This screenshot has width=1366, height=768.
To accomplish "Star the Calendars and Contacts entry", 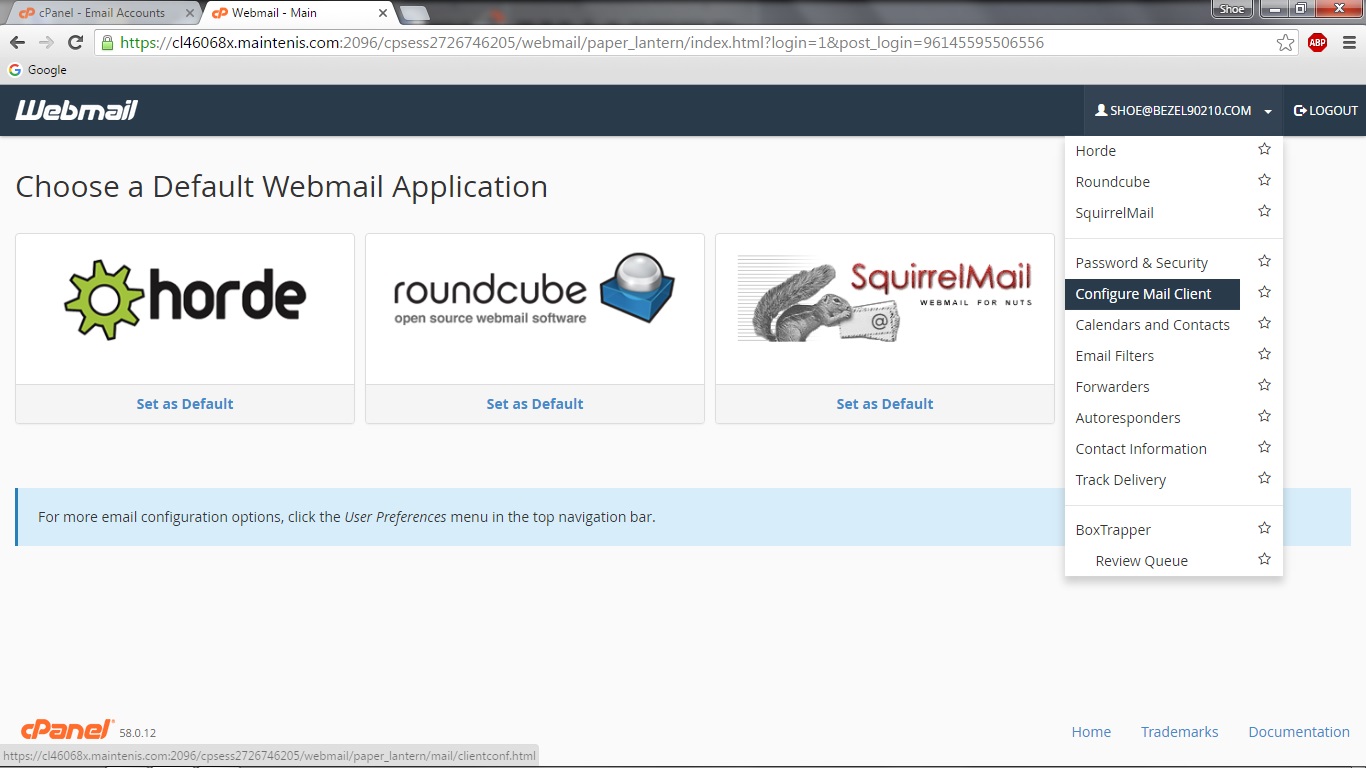I will pos(1264,323).
